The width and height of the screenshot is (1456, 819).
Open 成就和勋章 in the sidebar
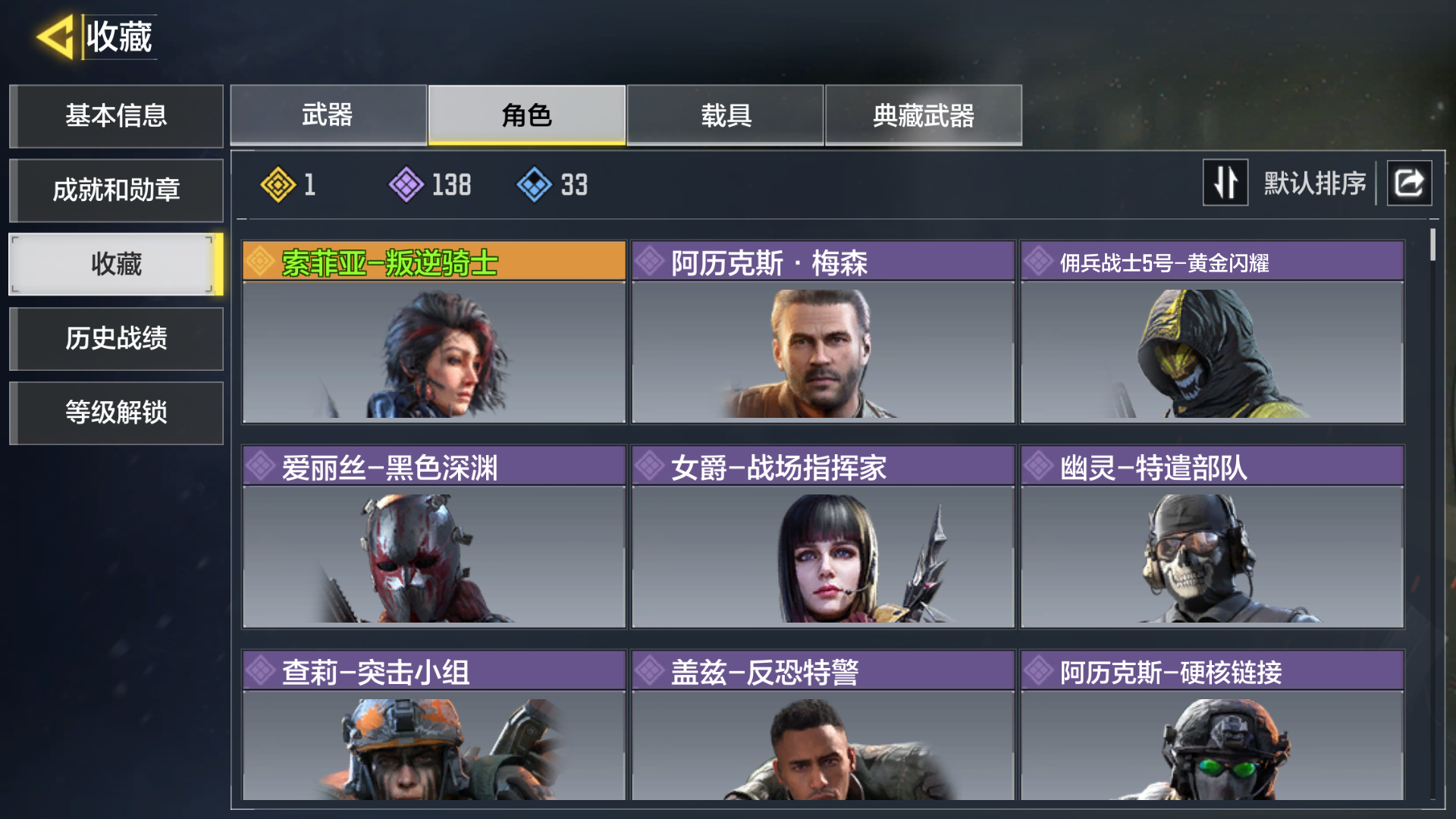tap(116, 190)
